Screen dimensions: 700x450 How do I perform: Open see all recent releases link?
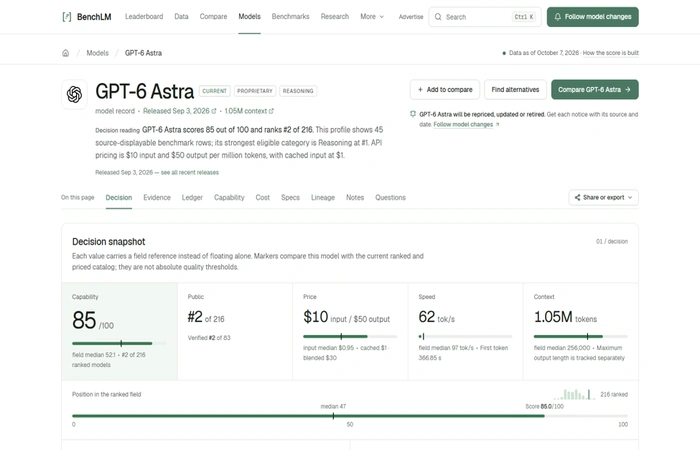190,172
